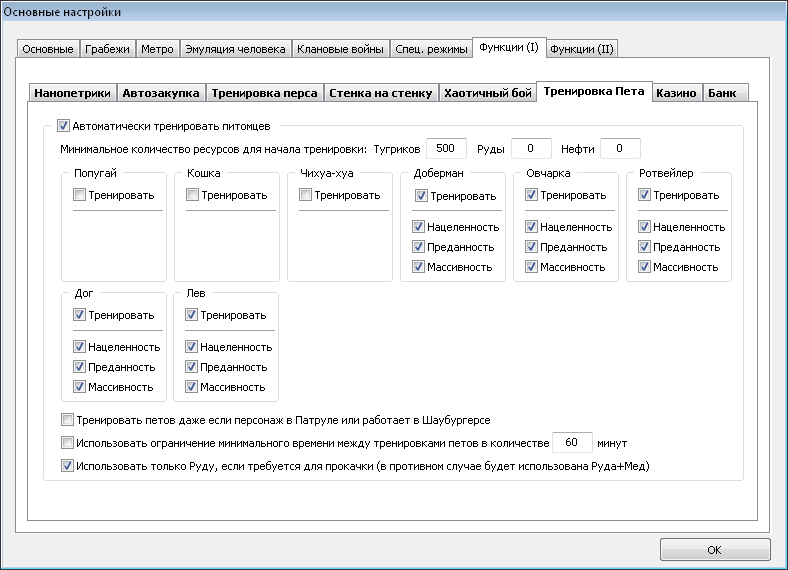Image resolution: width=788 pixels, height=570 pixels.
Task: Toggle Массивность for Ротвейлер
Action: [645, 267]
